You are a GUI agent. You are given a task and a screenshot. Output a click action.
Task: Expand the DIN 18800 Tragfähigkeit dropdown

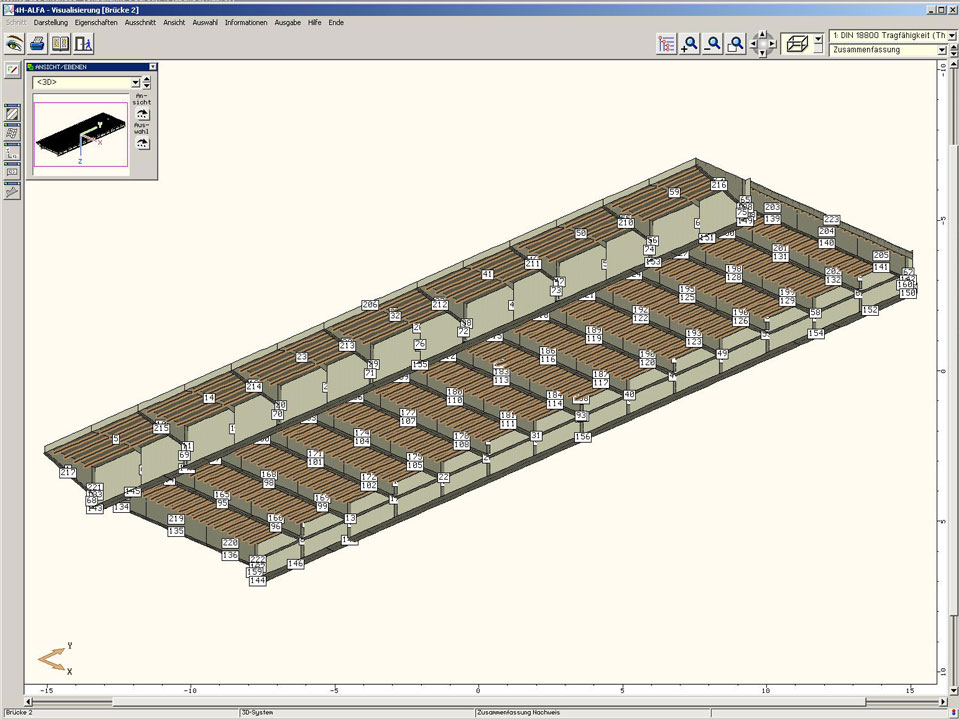(x=951, y=35)
